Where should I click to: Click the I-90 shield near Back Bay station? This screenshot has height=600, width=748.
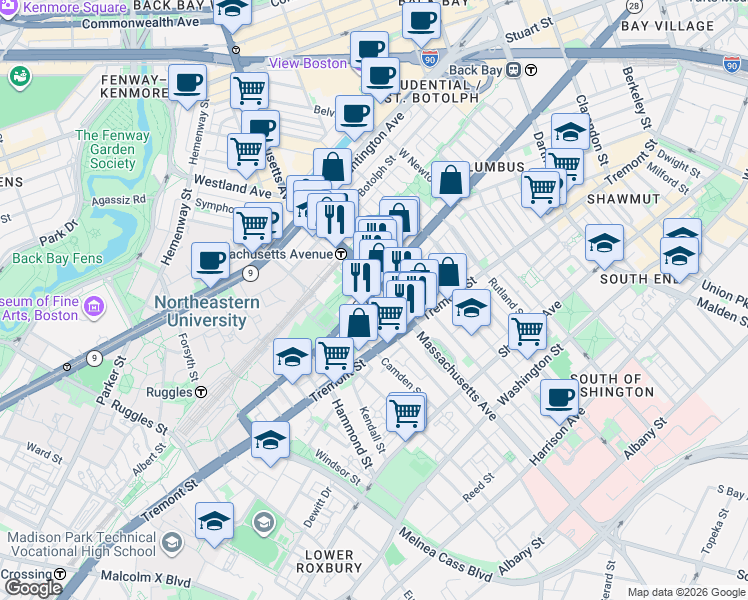tap(430, 58)
